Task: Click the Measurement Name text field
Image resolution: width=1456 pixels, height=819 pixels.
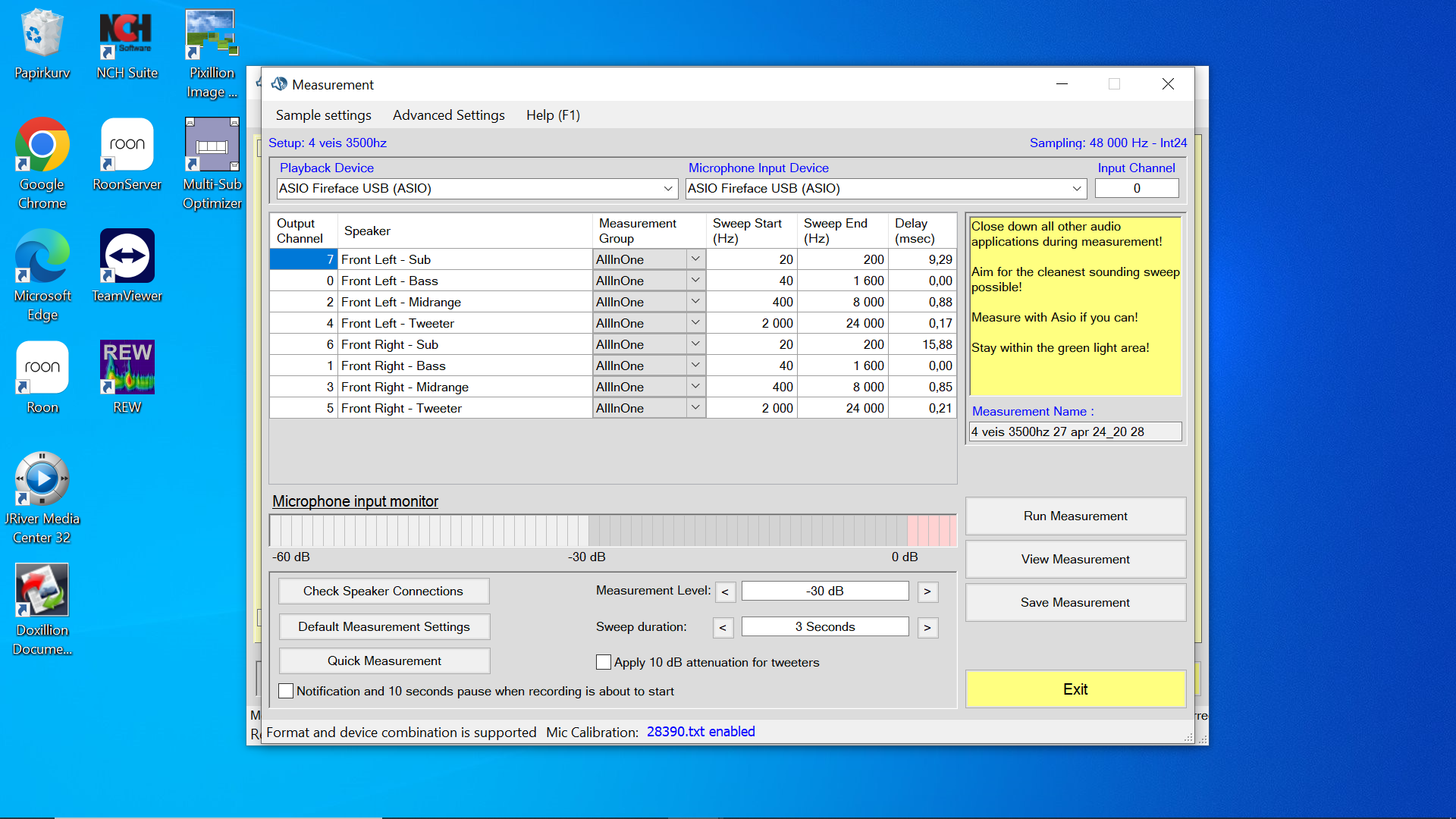Action: click(x=1075, y=431)
